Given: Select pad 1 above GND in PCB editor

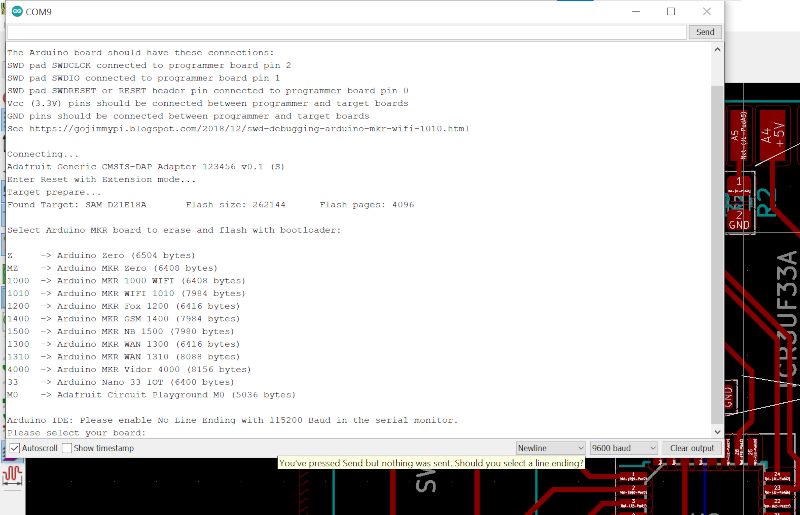Looking at the screenshot, I should [739, 186].
